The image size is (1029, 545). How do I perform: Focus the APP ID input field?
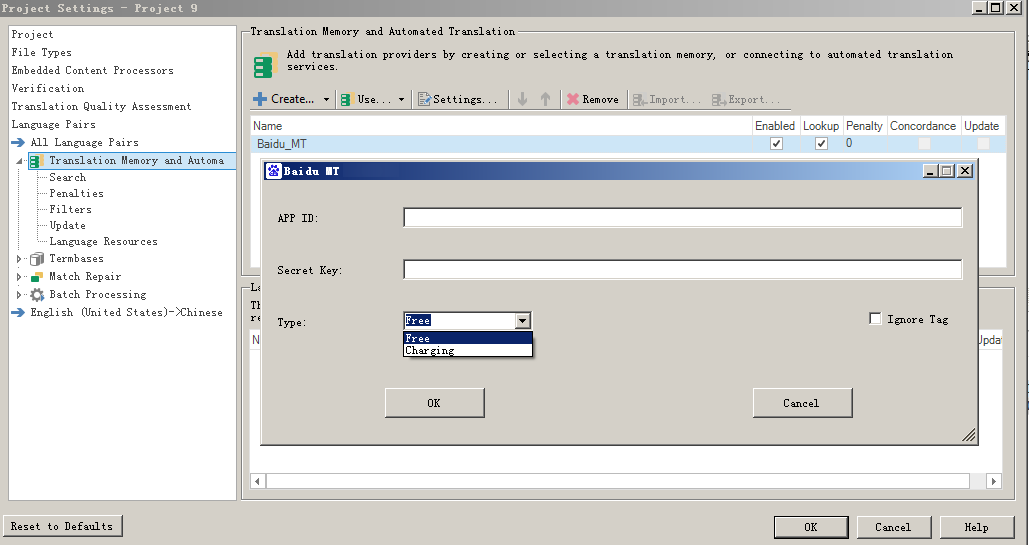682,217
